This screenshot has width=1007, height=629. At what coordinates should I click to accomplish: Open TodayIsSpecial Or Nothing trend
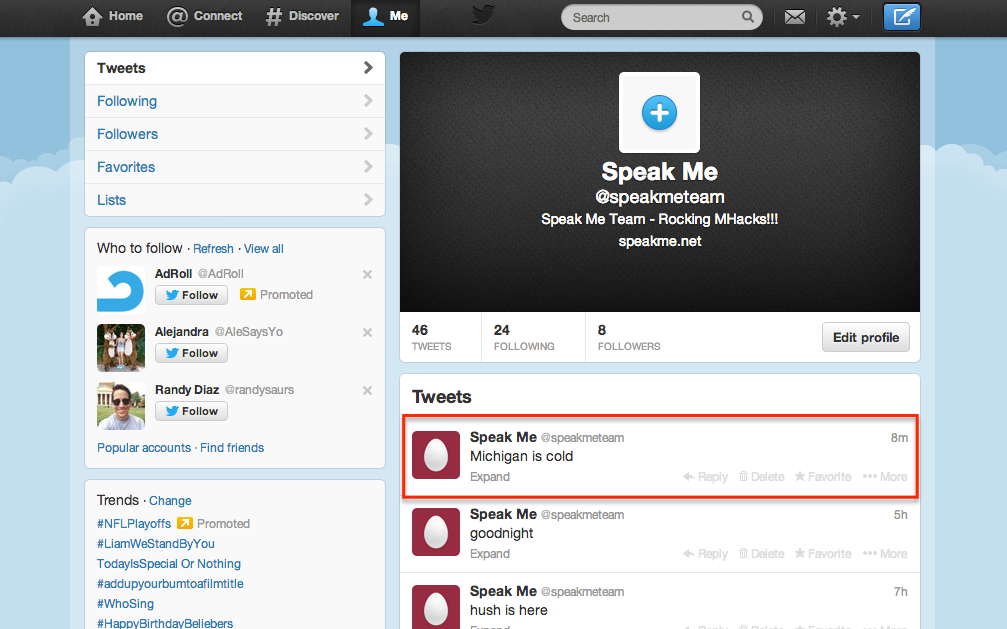[x=169, y=563]
